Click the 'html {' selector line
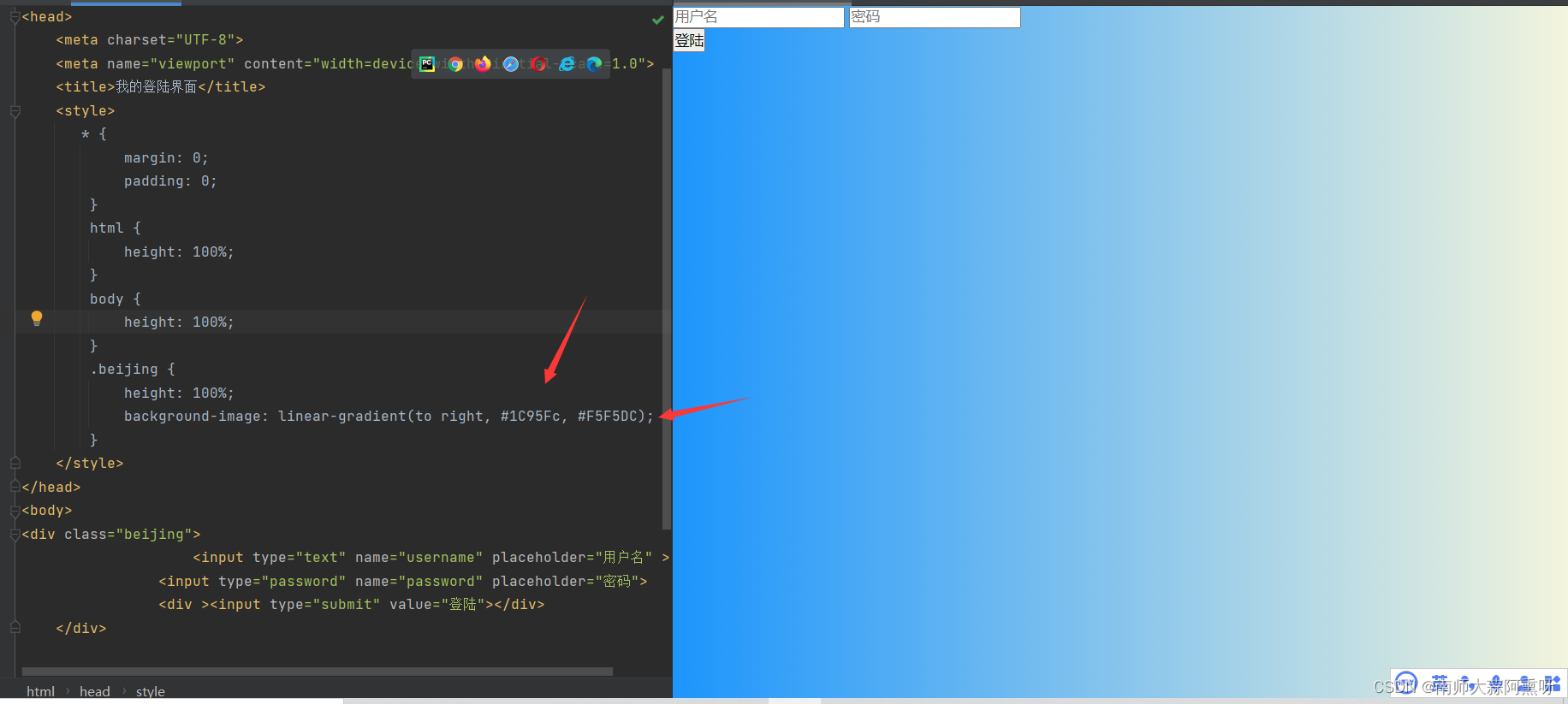 coord(115,228)
